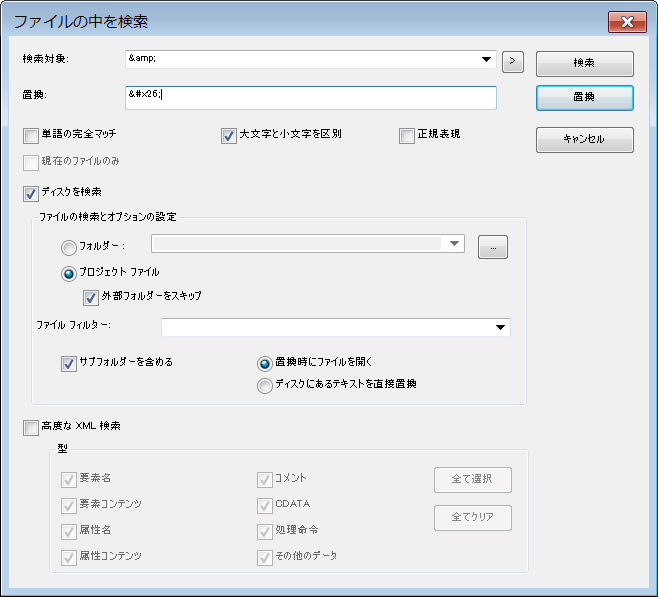Click the 検索 button
This screenshot has width=658, height=597.
pyautogui.click(x=585, y=64)
